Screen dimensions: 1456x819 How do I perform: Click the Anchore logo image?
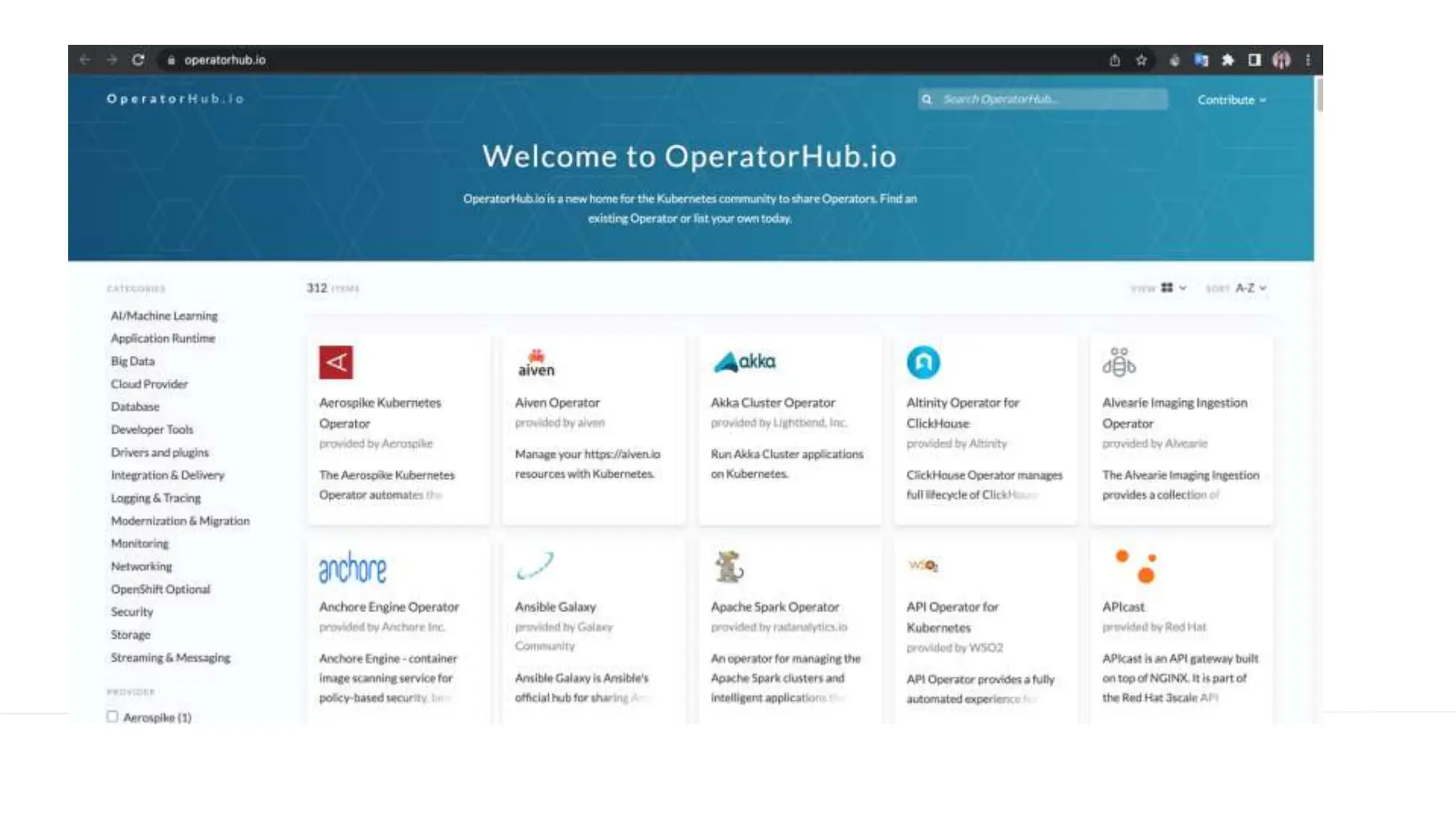[352, 567]
